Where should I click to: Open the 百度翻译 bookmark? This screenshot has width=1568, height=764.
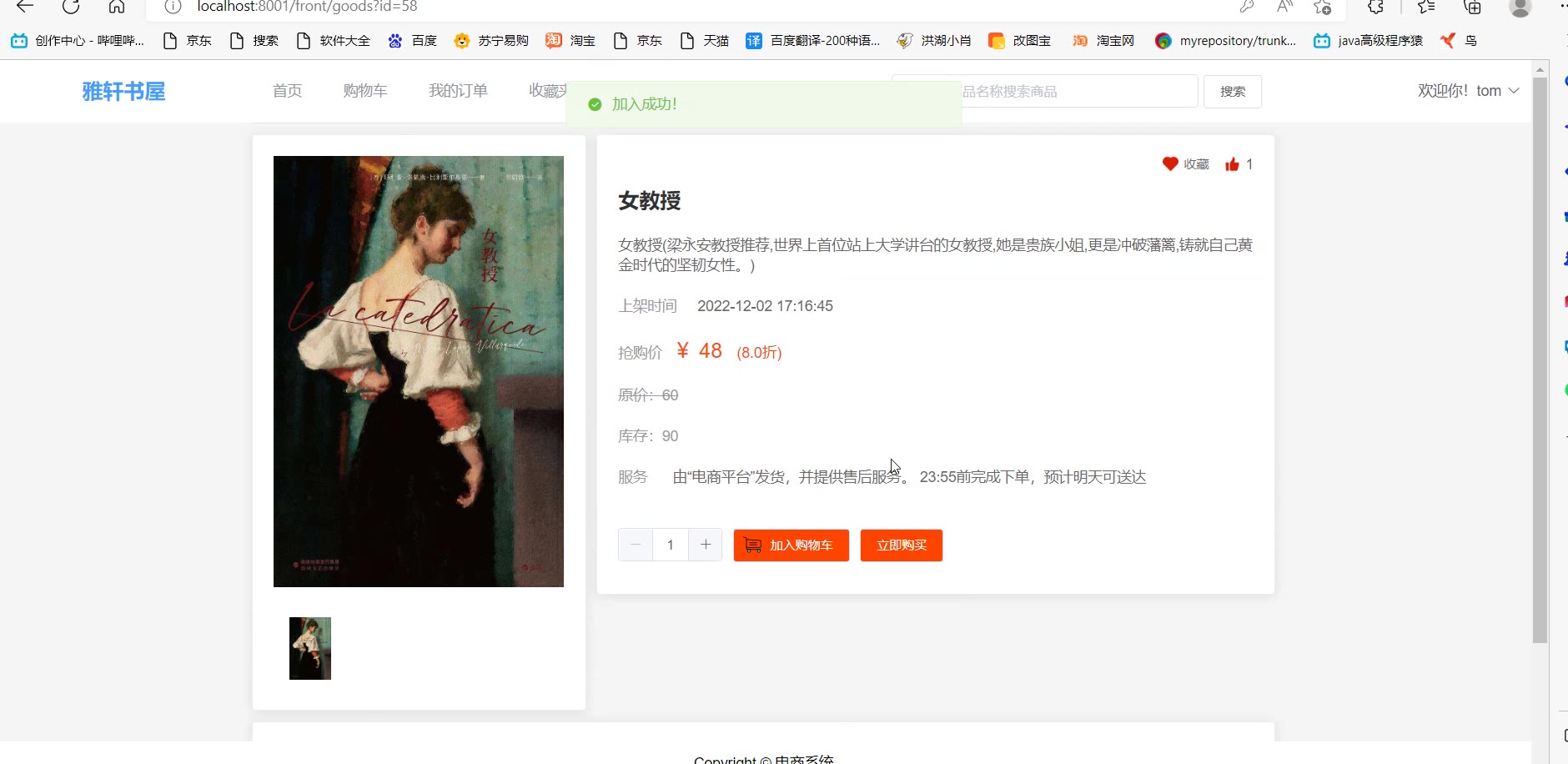click(x=812, y=40)
